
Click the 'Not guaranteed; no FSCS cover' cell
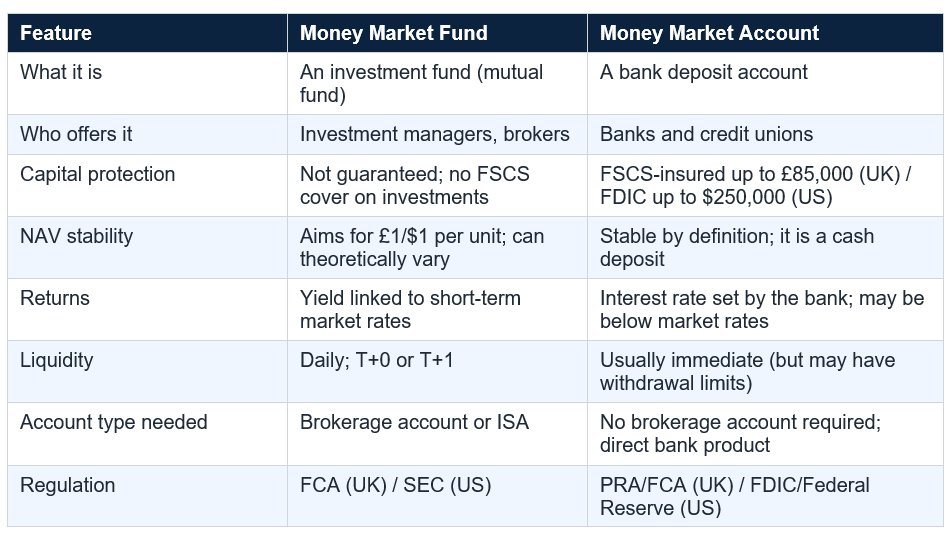coord(437,185)
